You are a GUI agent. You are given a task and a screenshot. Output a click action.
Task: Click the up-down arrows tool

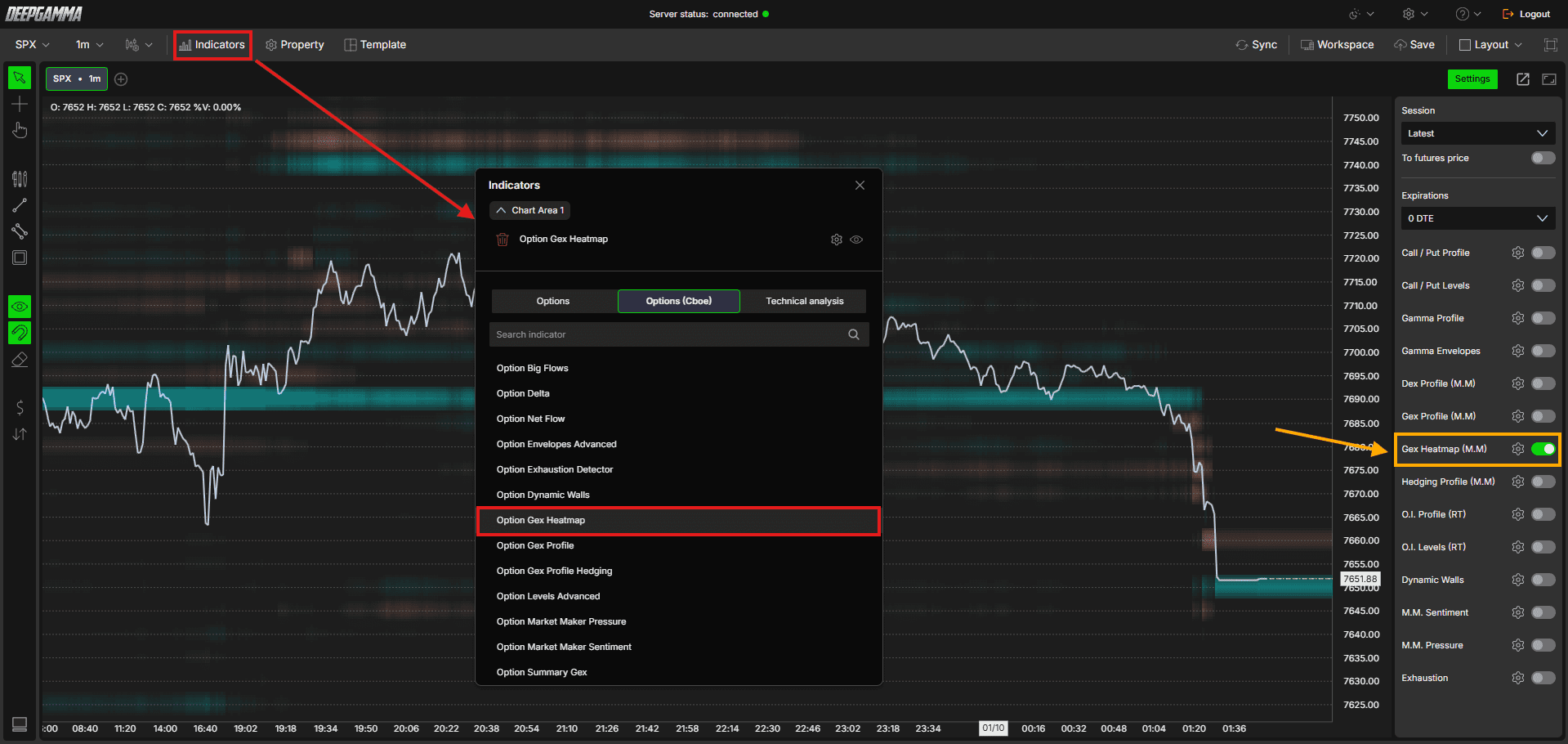click(x=20, y=434)
